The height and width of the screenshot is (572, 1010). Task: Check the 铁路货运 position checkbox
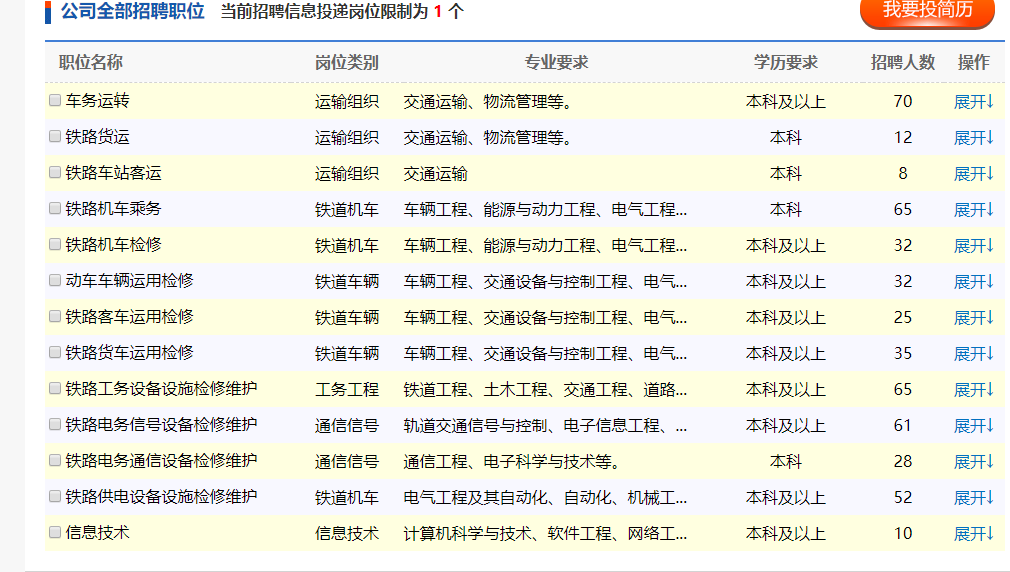[55, 137]
